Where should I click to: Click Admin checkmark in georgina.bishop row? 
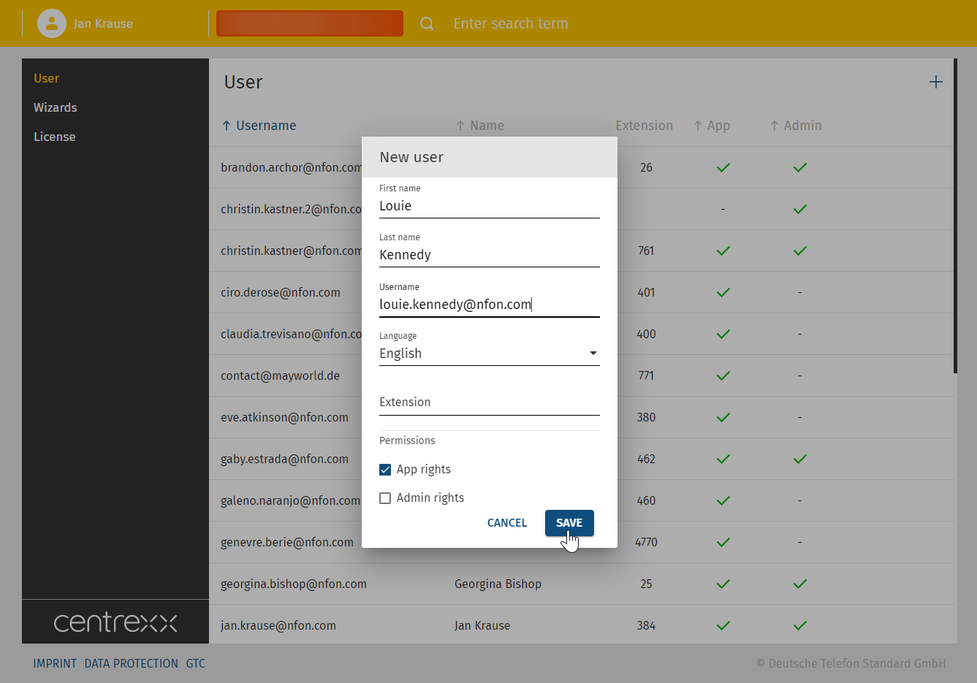coord(800,584)
